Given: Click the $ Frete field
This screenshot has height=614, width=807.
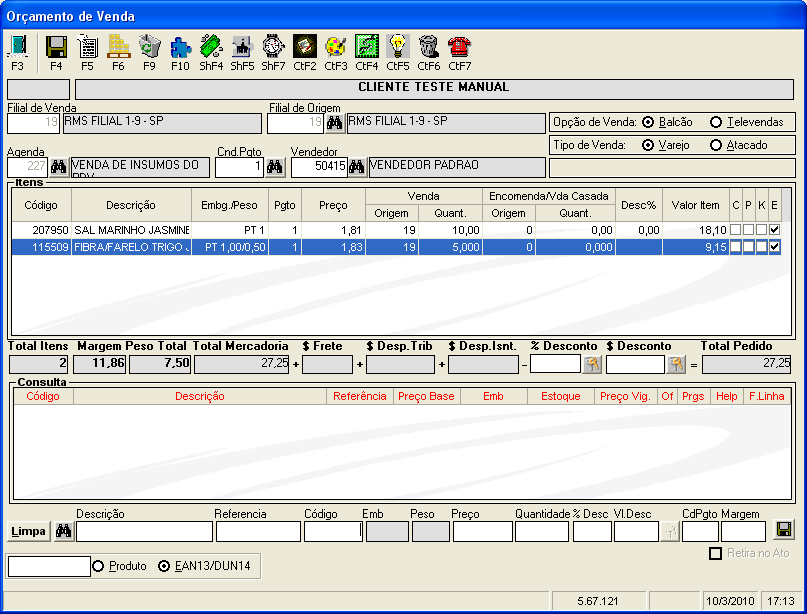Looking at the screenshot, I should click(327, 364).
